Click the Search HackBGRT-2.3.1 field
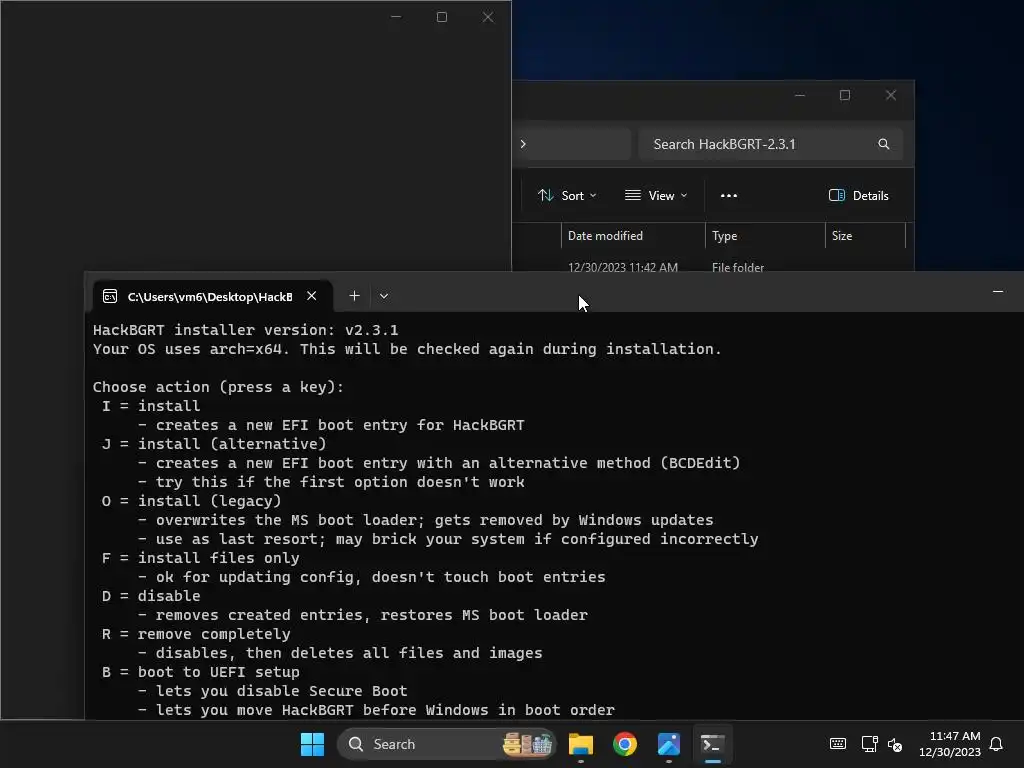The width and height of the screenshot is (1024, 768). (771, 144)
